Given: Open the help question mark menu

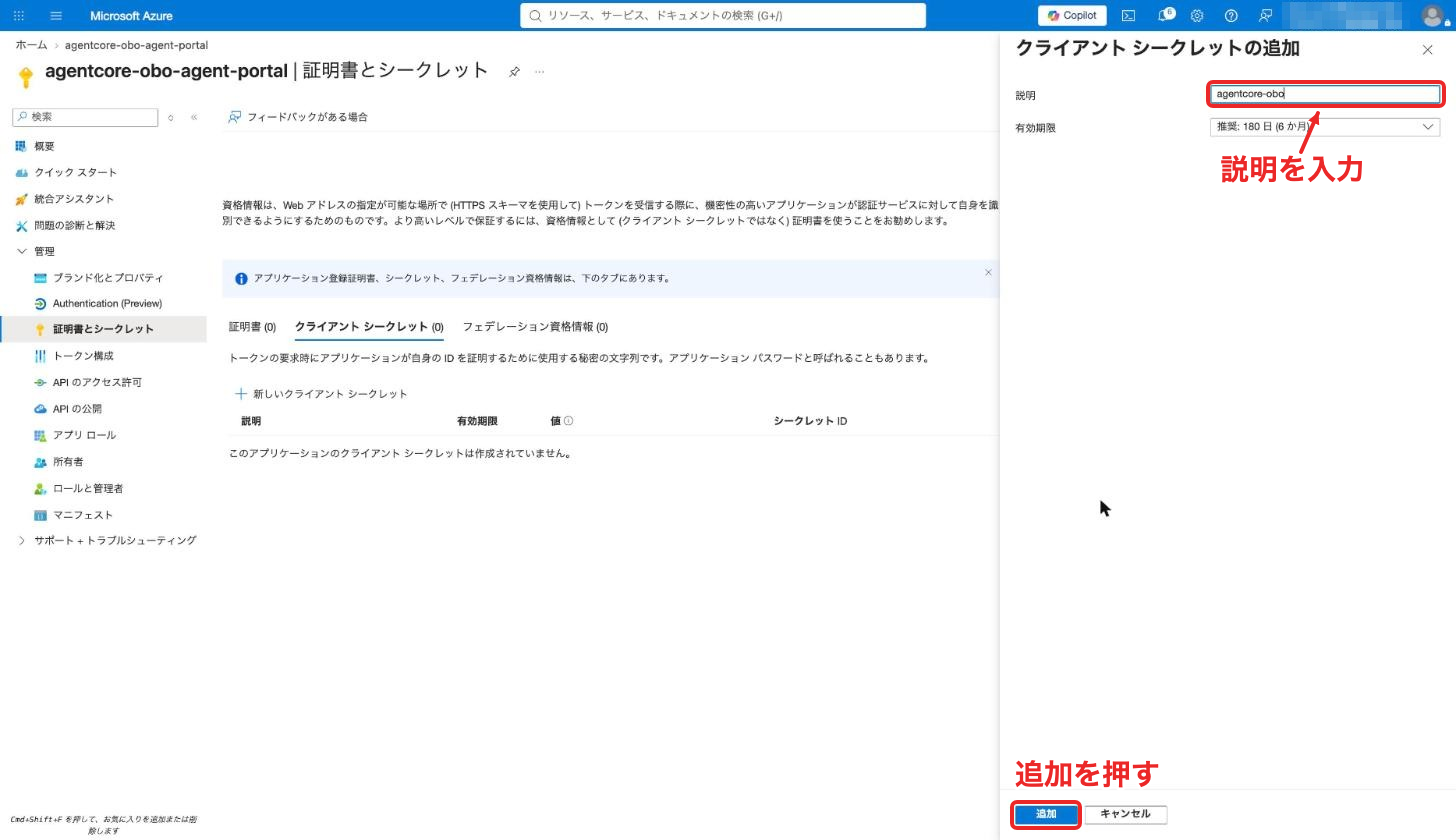Looking at the screenshot, I should click(1231, 15).
